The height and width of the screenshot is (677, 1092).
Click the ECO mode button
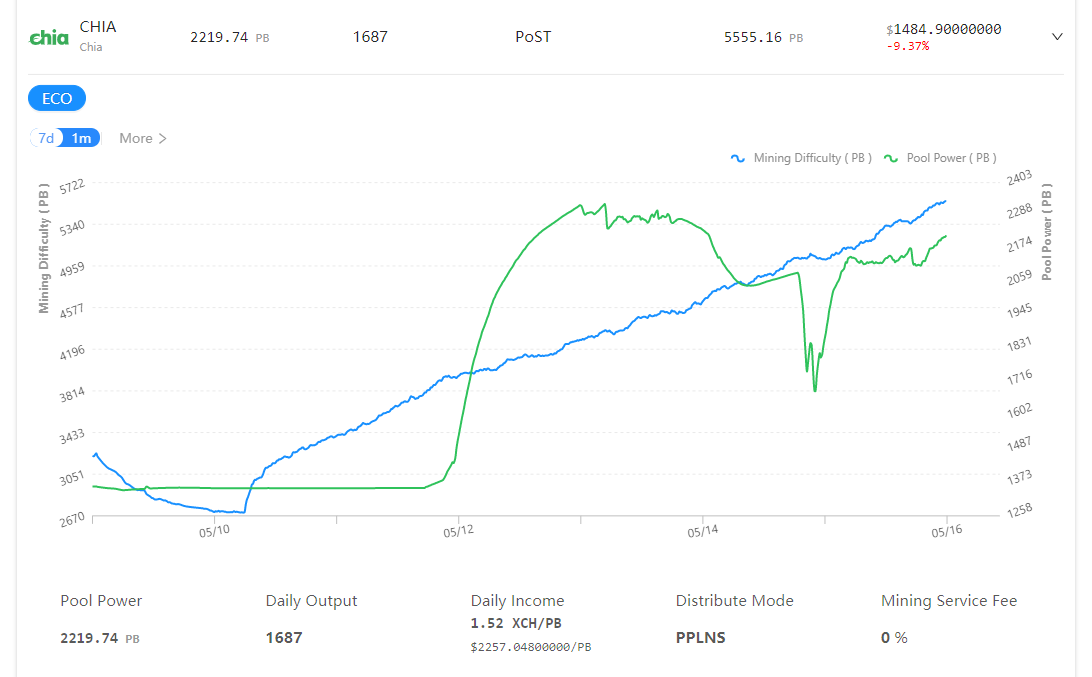[x=57, y=98]
